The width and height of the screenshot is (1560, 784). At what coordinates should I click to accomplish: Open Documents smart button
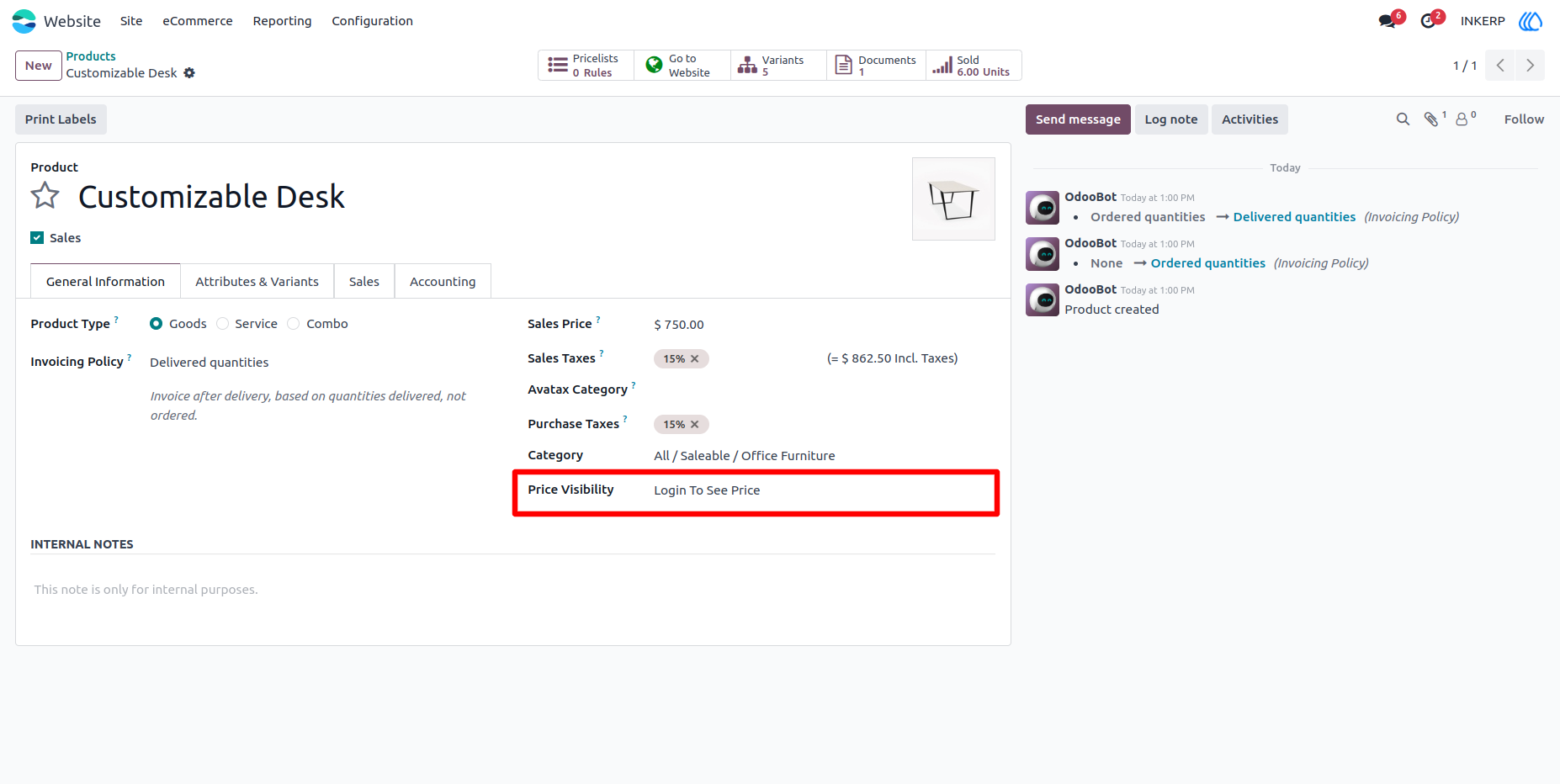[x=876, y=66]
